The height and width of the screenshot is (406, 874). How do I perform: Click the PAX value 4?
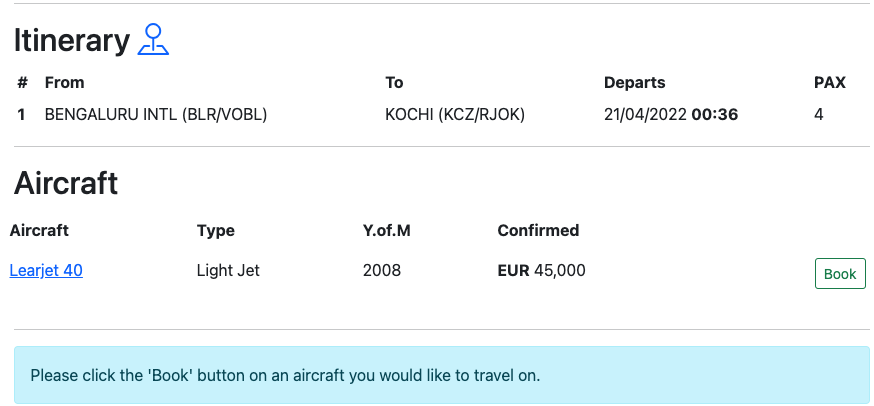[x=819, y=115]
